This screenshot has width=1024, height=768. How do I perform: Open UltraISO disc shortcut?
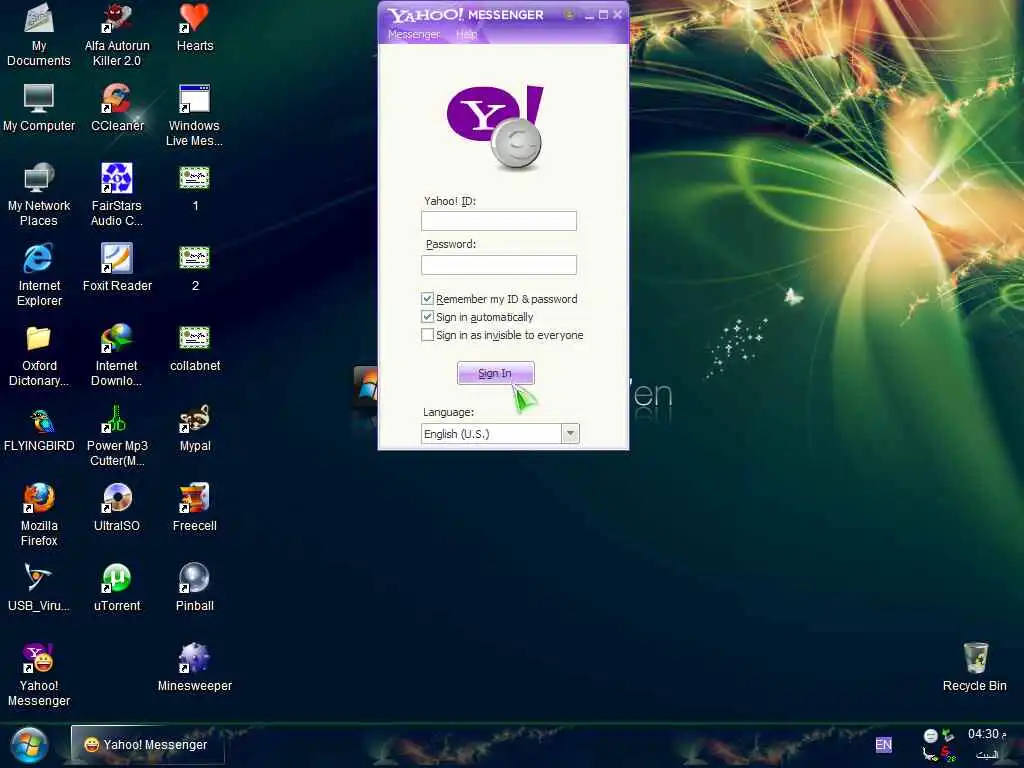pyautogui.click(x=117, y=508)
